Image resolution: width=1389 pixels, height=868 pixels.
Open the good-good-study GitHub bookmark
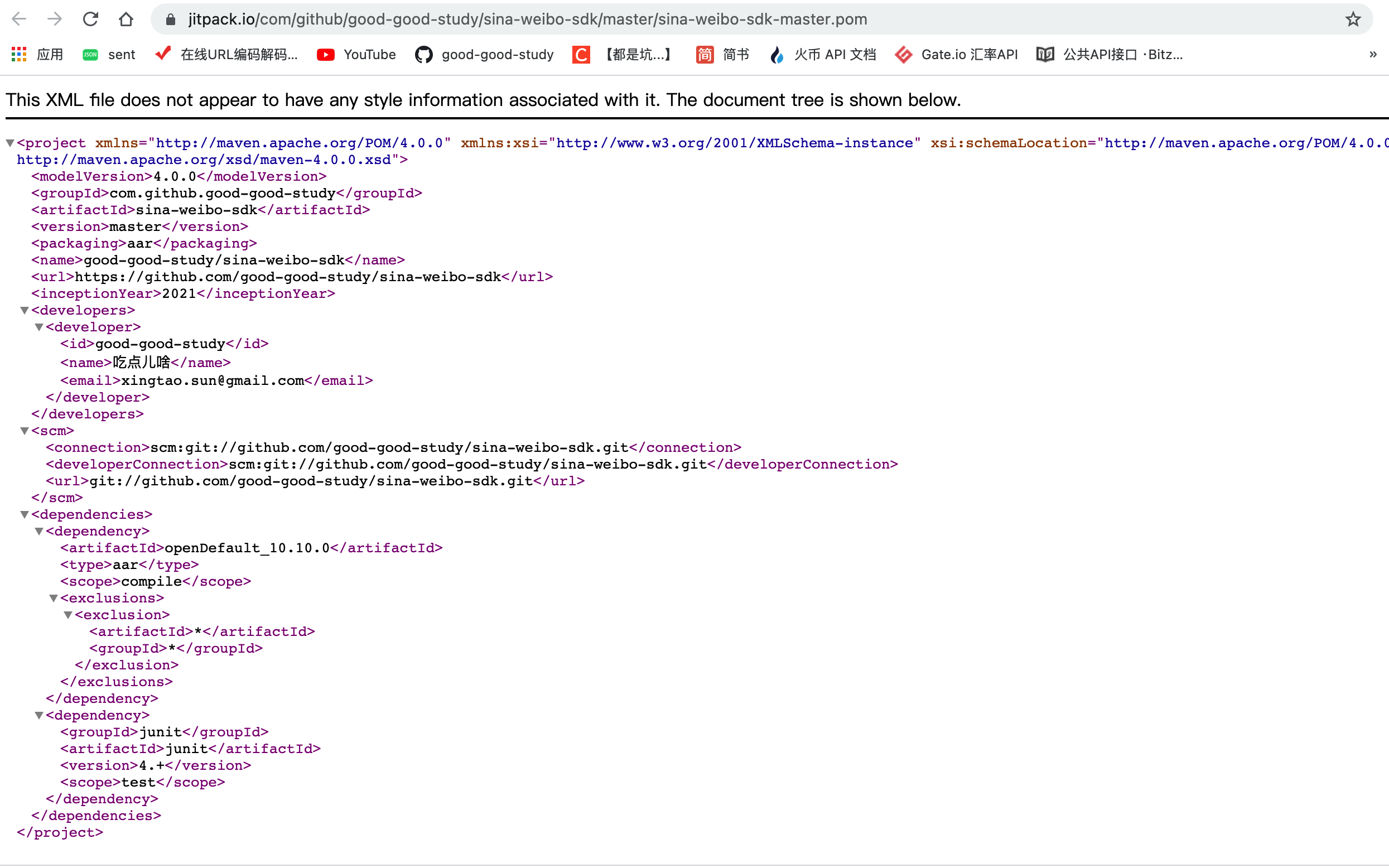pos(497,55)
